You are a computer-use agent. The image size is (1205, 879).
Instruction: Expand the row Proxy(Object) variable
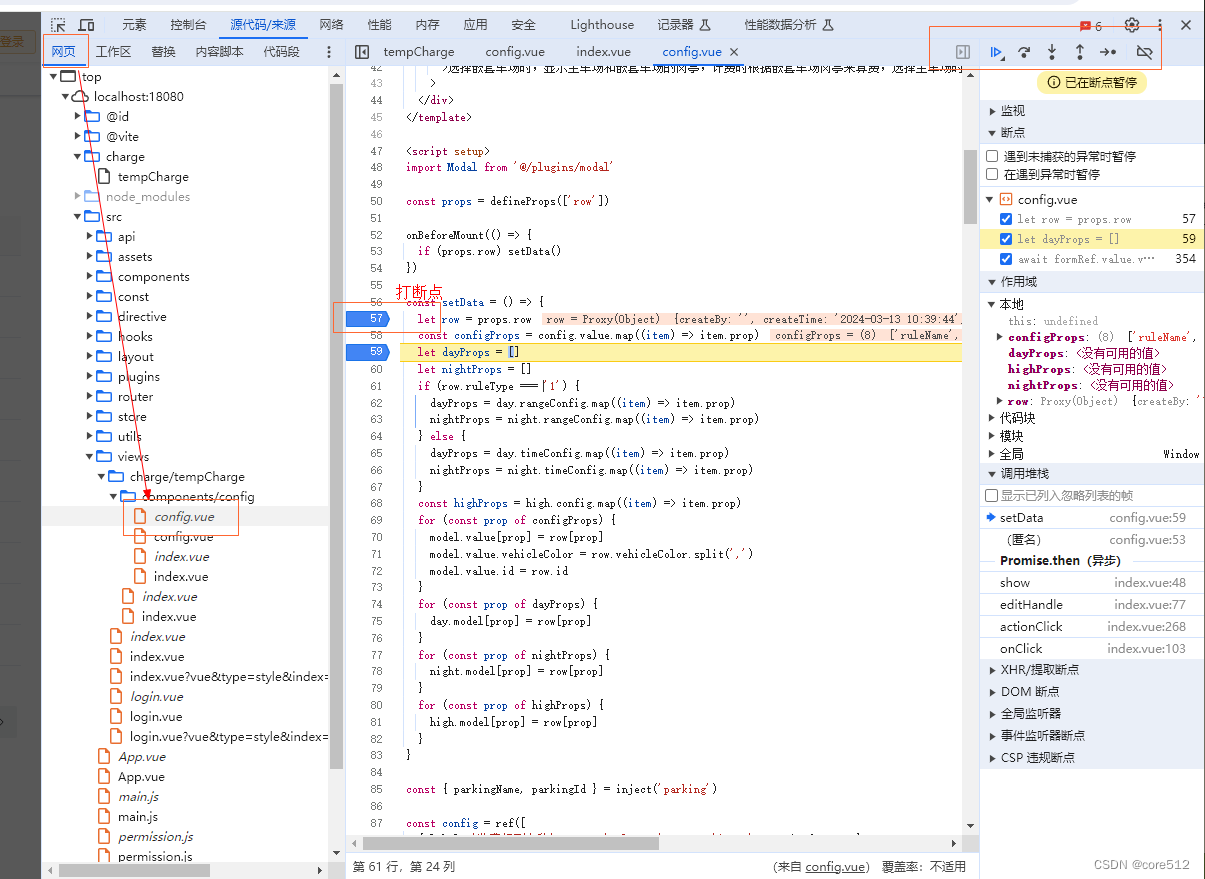point(1000,401)
